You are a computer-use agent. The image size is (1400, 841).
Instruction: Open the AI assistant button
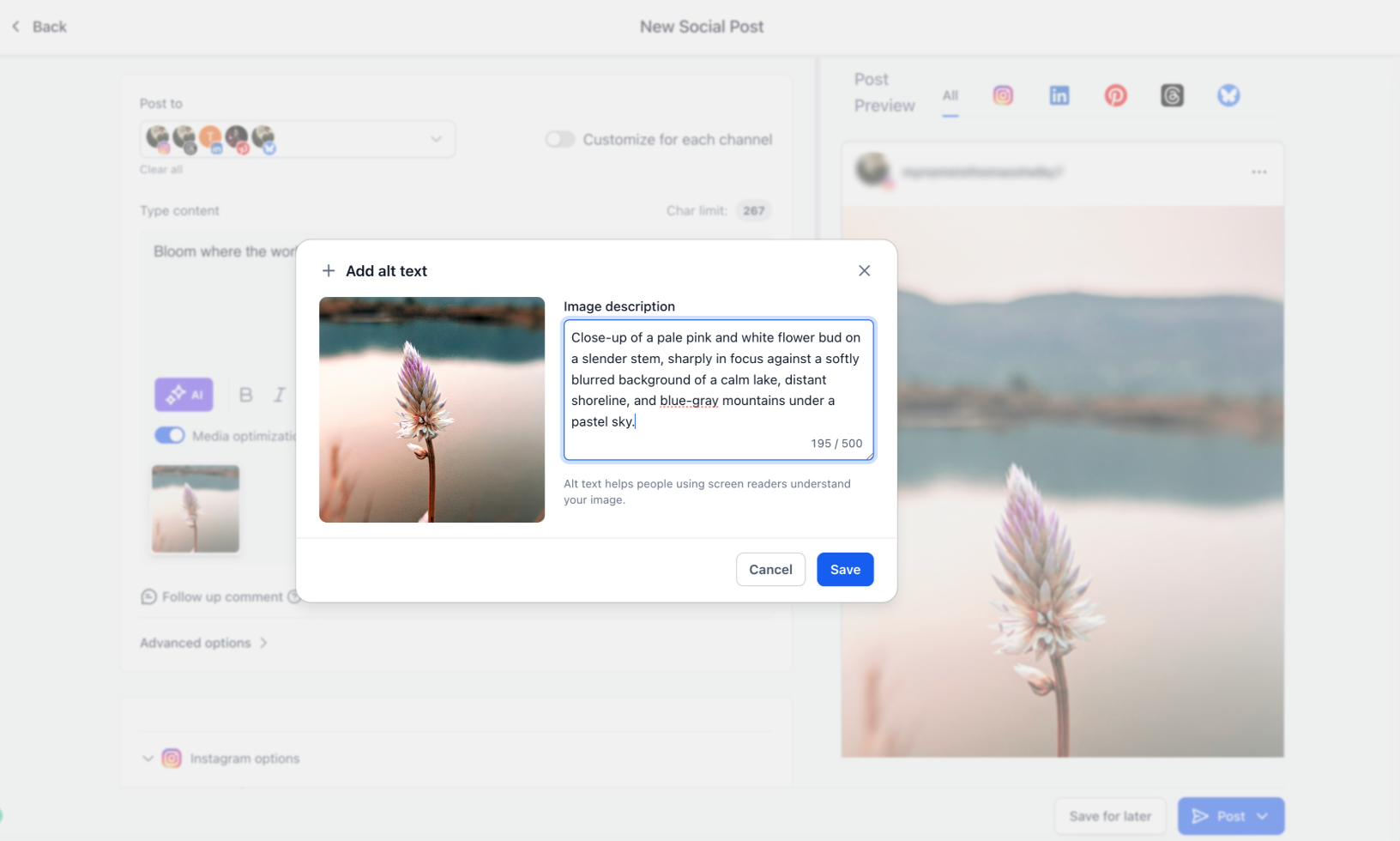click(184, 395)
